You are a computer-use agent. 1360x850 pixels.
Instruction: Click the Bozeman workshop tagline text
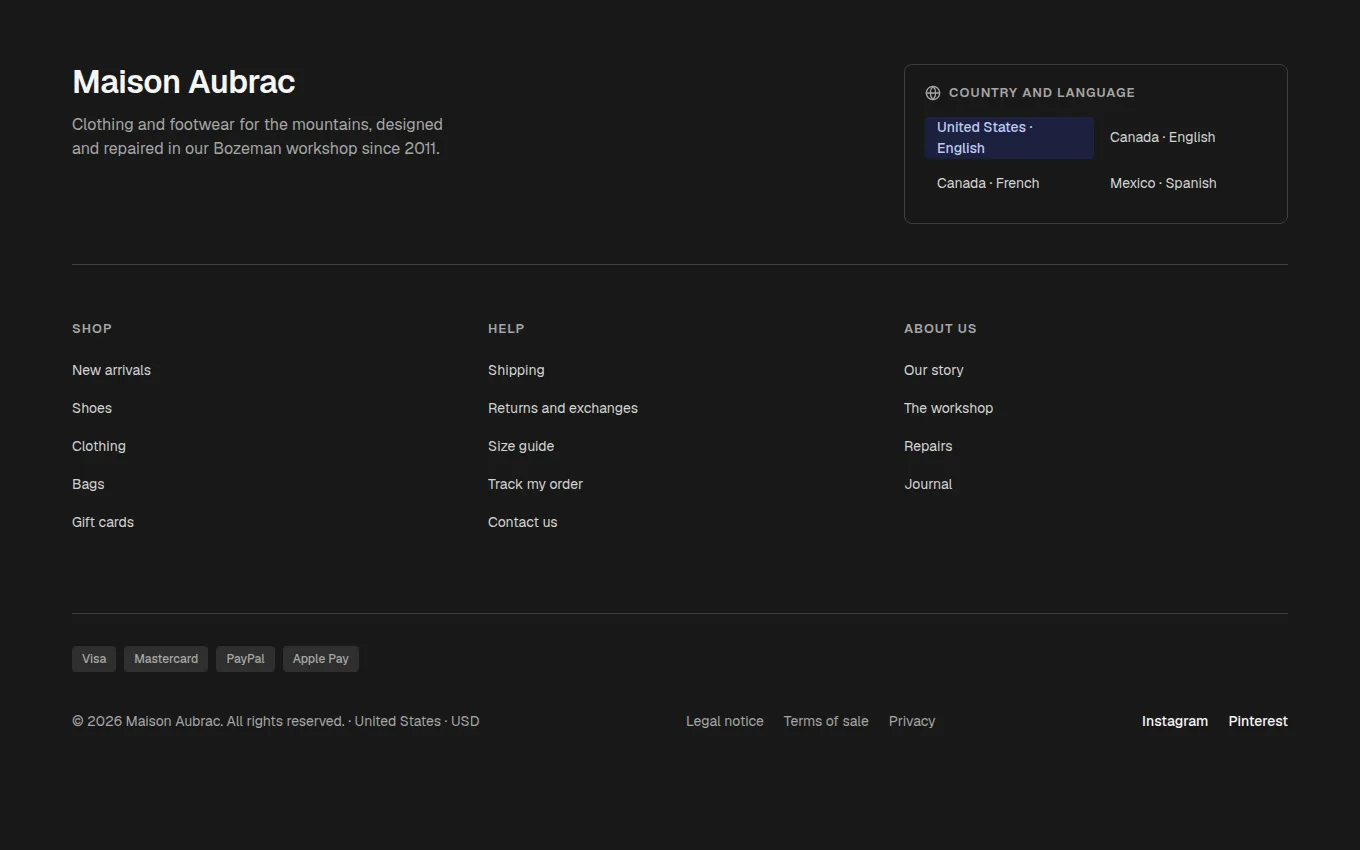257,137
